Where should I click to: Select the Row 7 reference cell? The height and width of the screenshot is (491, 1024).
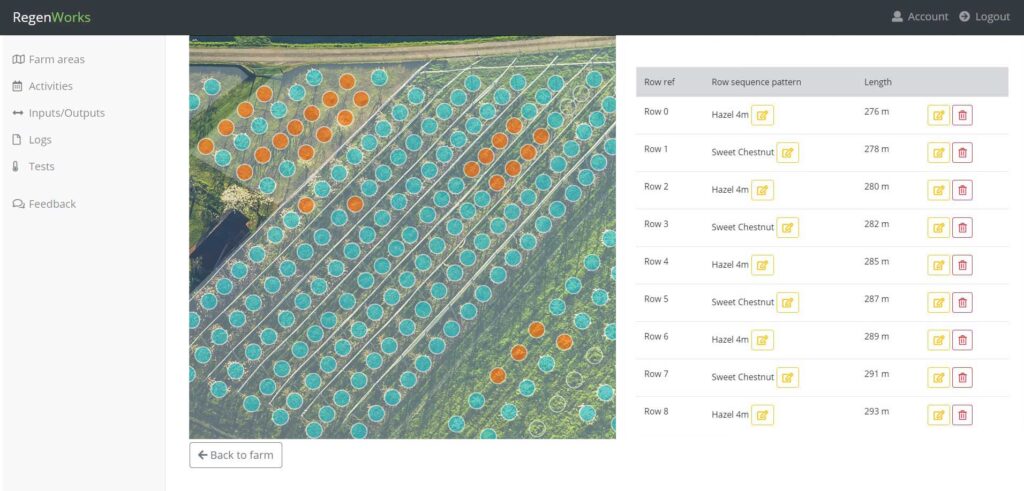point(656,373)
